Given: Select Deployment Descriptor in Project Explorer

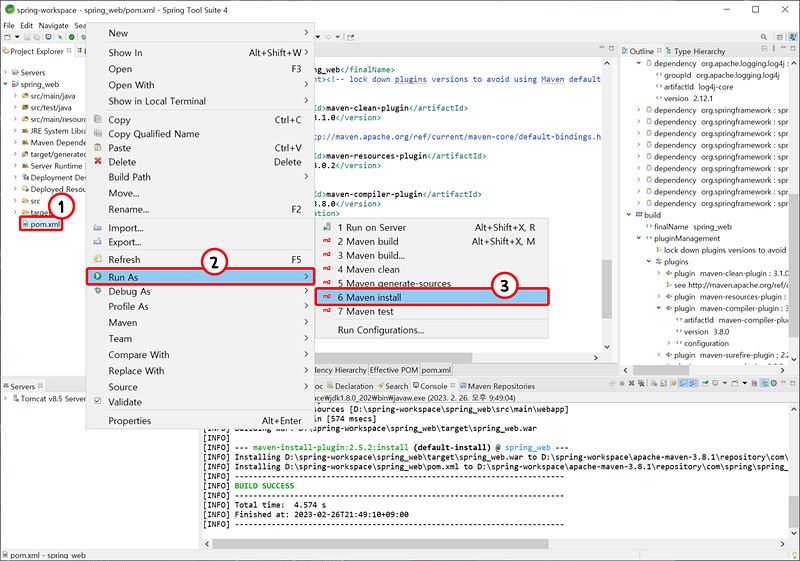Looking at the screenshot, I should [54, 177].
